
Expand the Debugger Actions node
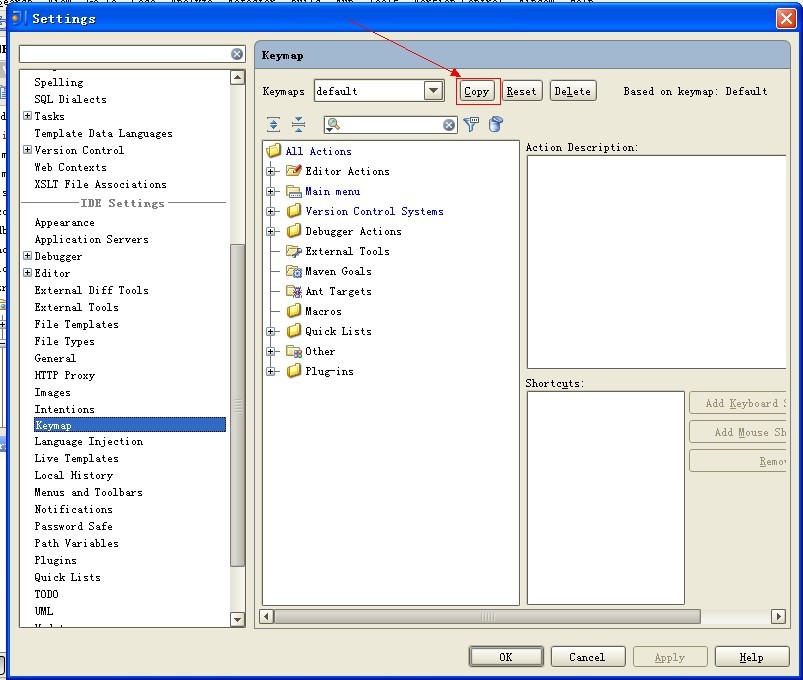[x=270, y=231]
